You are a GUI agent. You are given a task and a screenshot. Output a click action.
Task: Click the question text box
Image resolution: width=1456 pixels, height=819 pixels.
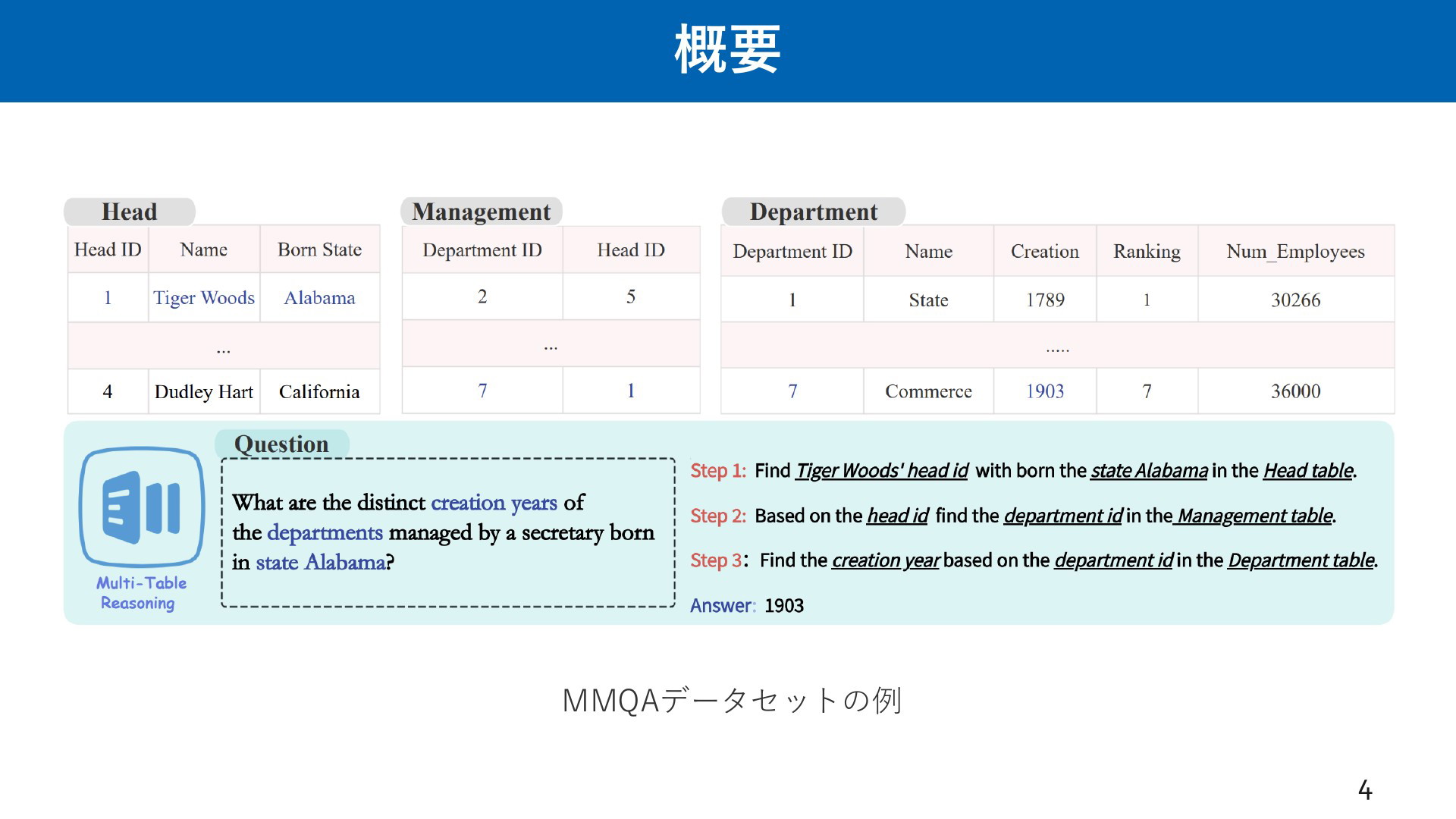pyautogui.click(x=448, y=532)
